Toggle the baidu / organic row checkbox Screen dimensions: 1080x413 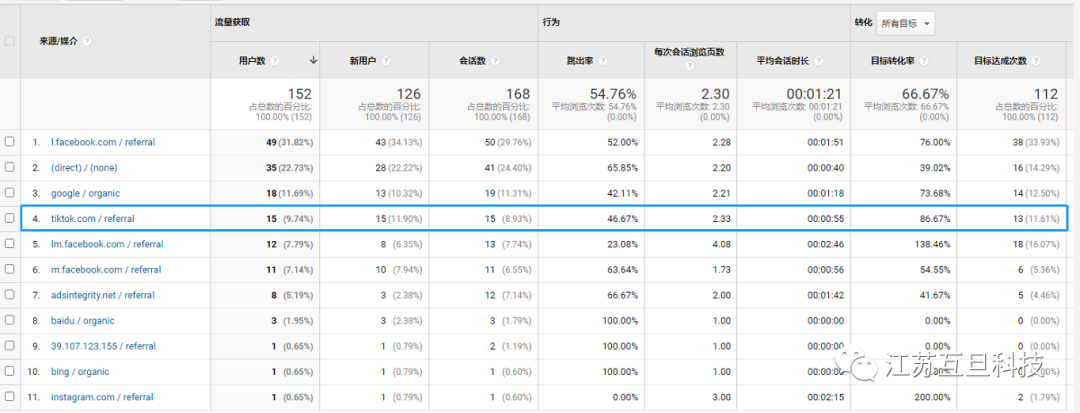10,321
